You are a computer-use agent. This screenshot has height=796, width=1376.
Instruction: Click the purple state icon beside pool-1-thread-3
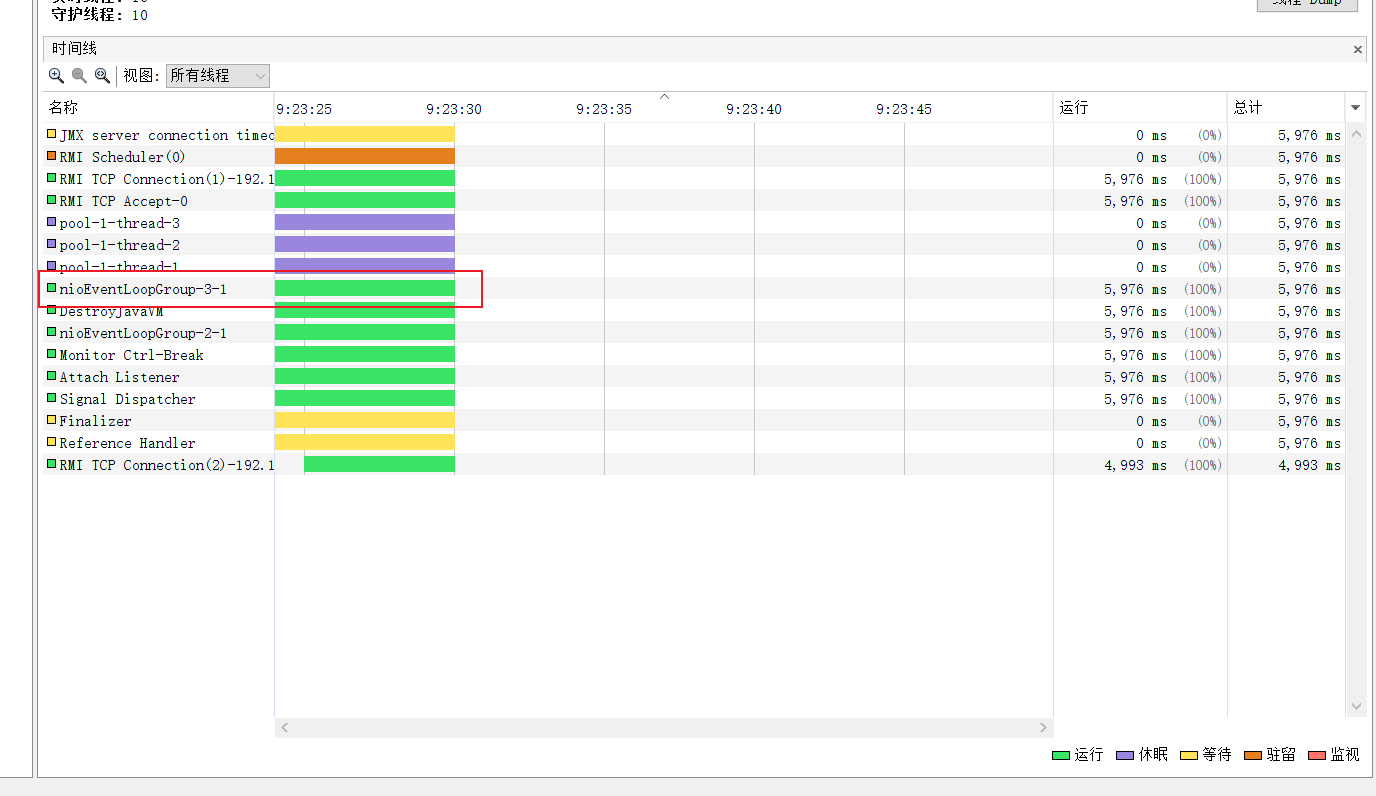52,222
